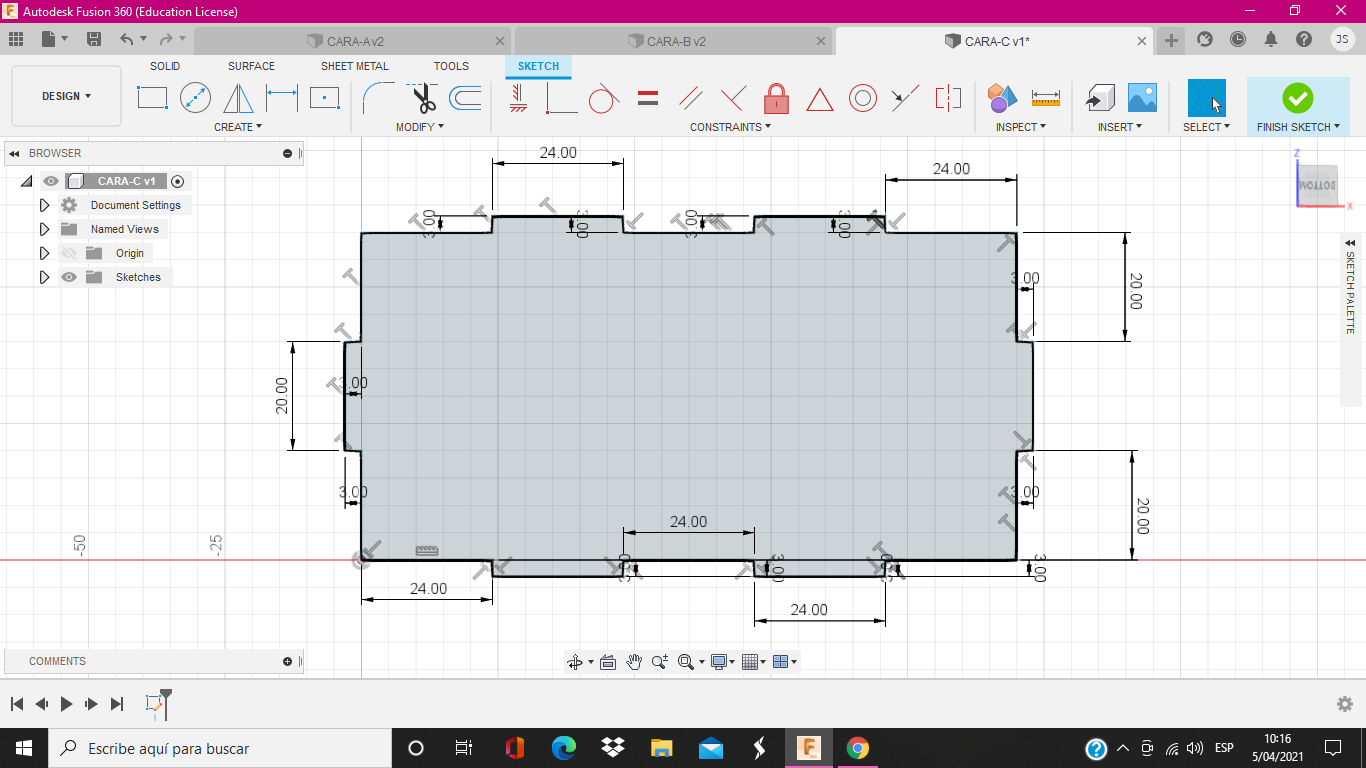Open the SELECT dropdown menu
Screen dimensions: 1366x768
1206,127
